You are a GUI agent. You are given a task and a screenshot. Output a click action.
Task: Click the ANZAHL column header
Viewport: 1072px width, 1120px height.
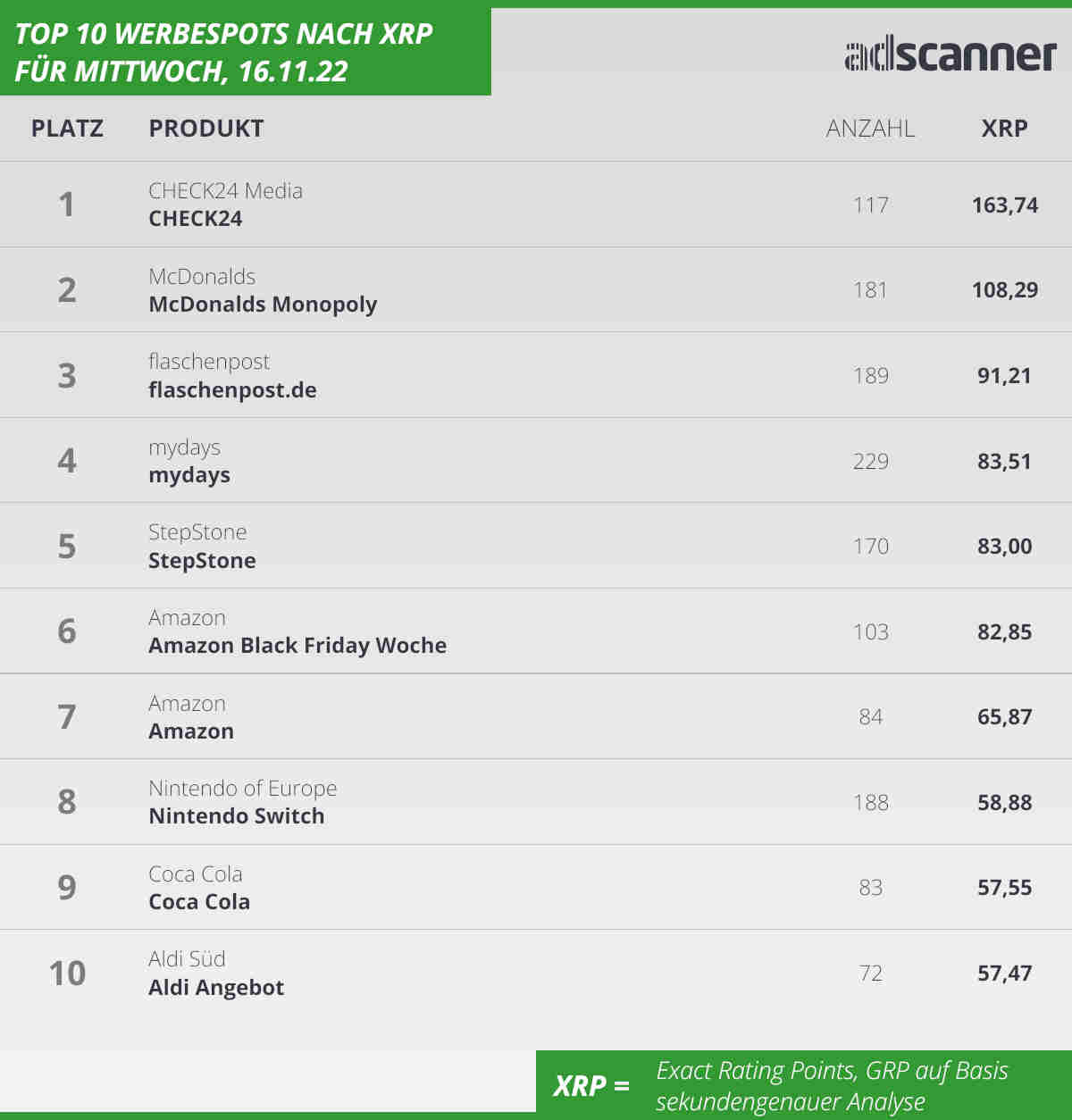[870, 129]
